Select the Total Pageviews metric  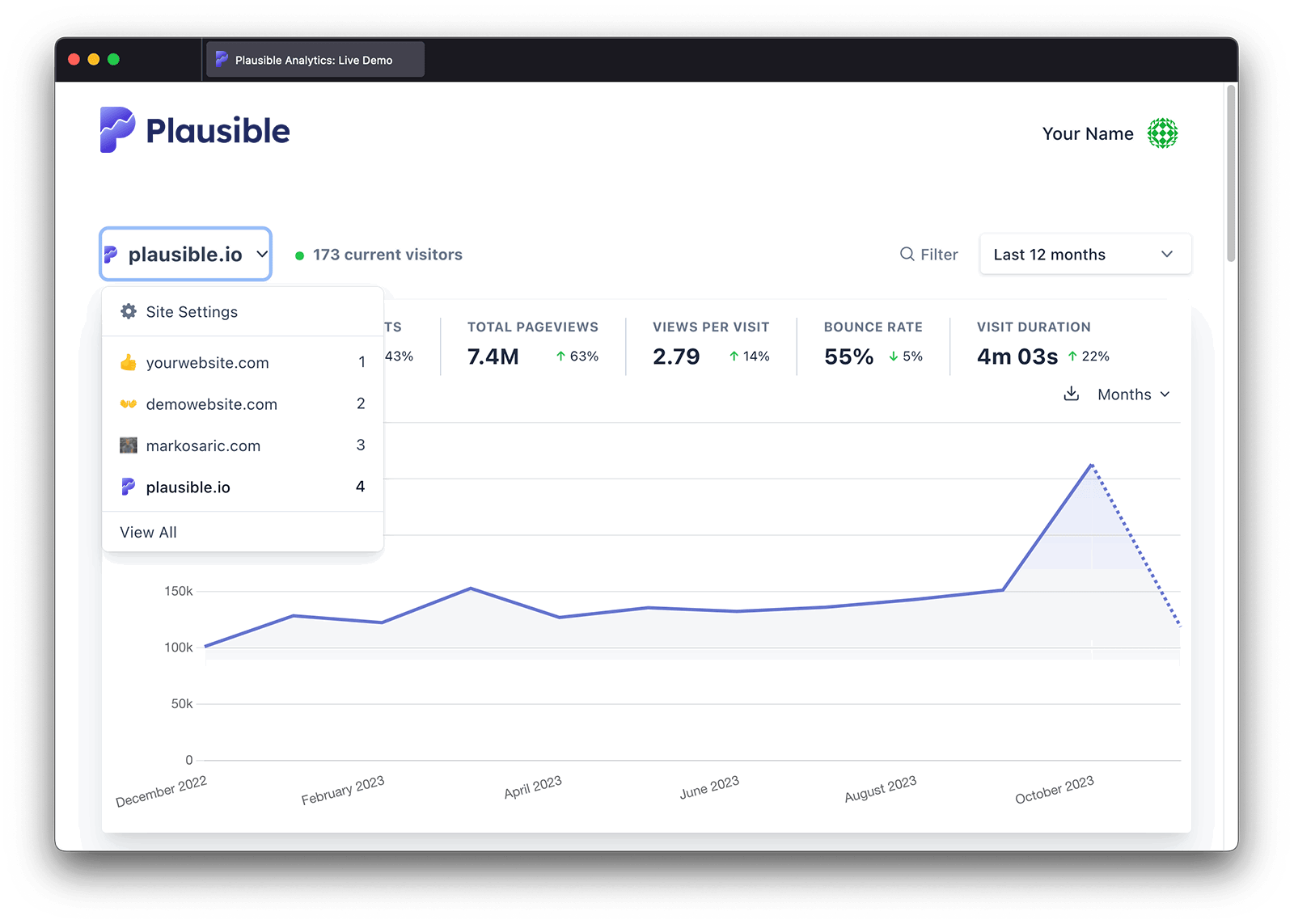(x=532, y=344)
